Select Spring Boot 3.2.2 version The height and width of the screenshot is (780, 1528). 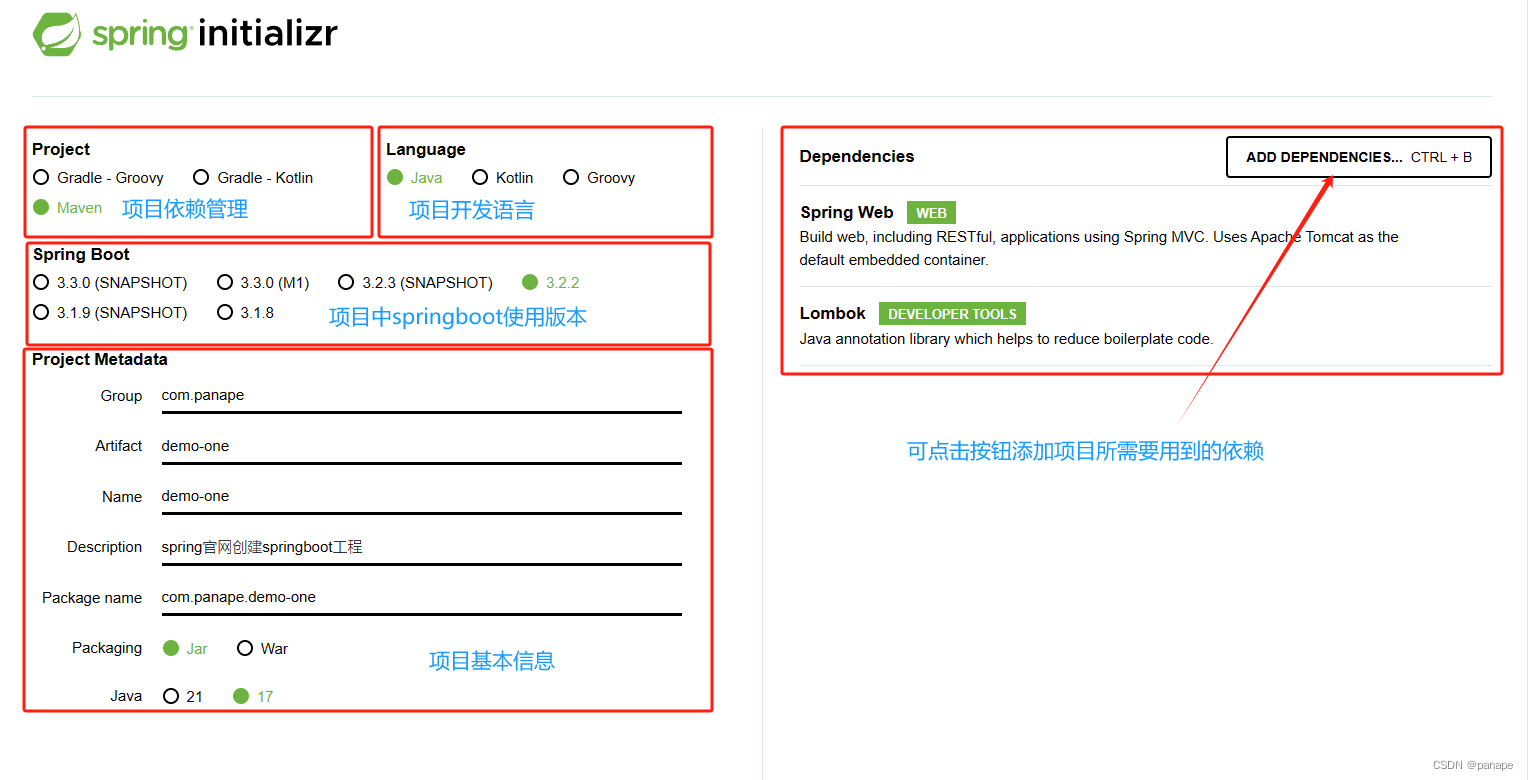(x=551, y=283)
